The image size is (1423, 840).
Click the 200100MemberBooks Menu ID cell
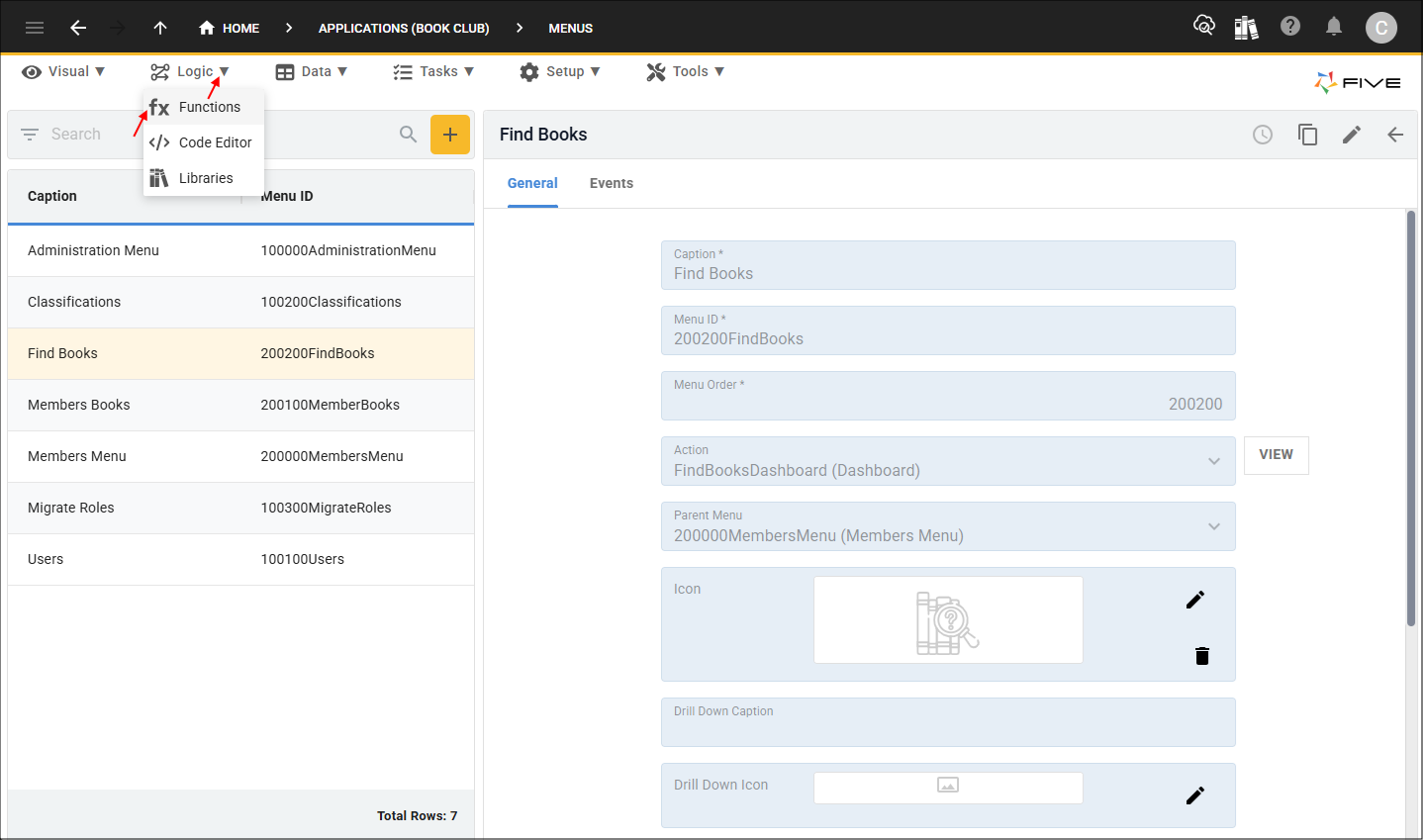331,405
